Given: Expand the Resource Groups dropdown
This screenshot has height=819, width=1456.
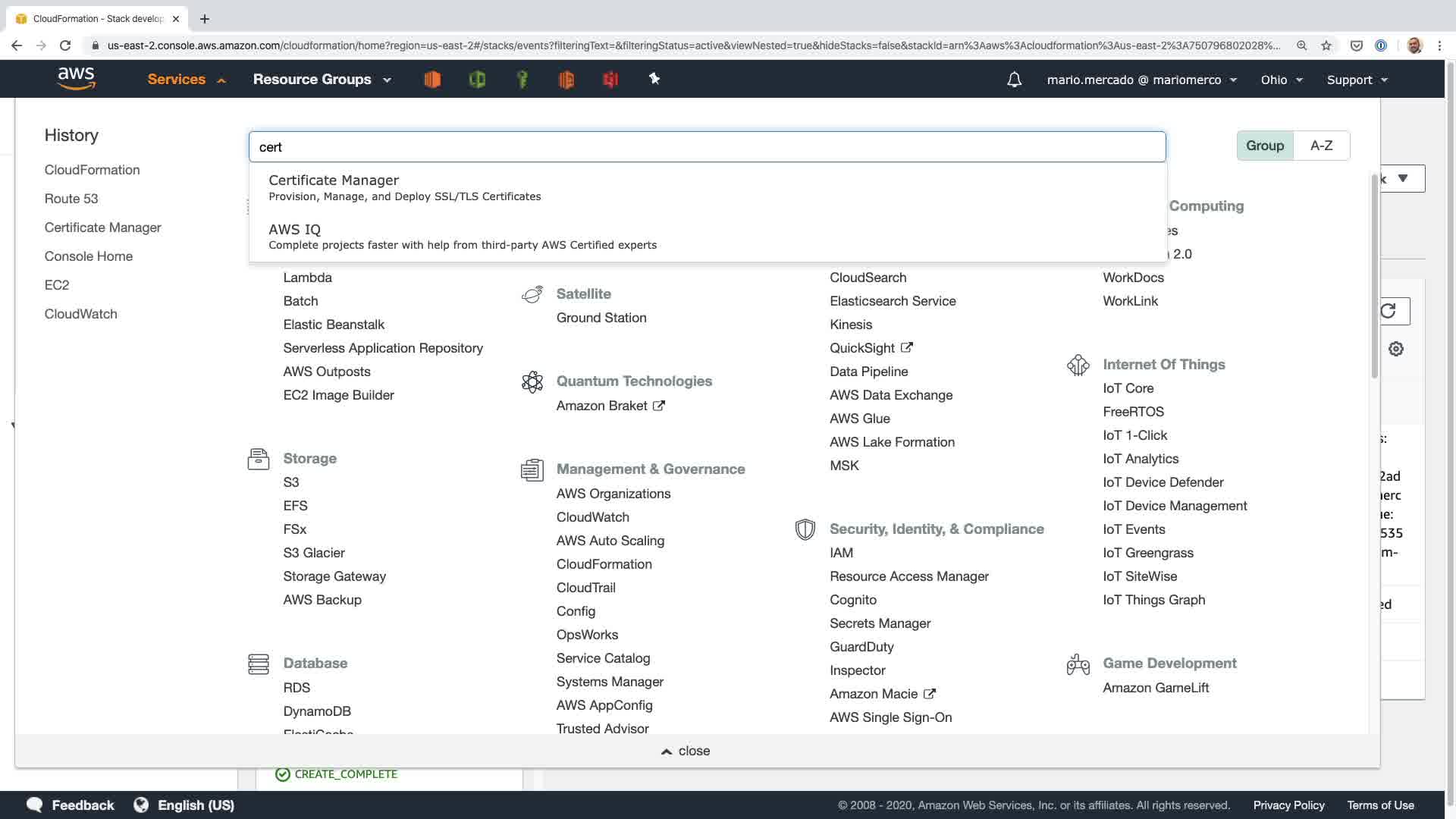Looking at the screenshot, I should tap(322, 80).
